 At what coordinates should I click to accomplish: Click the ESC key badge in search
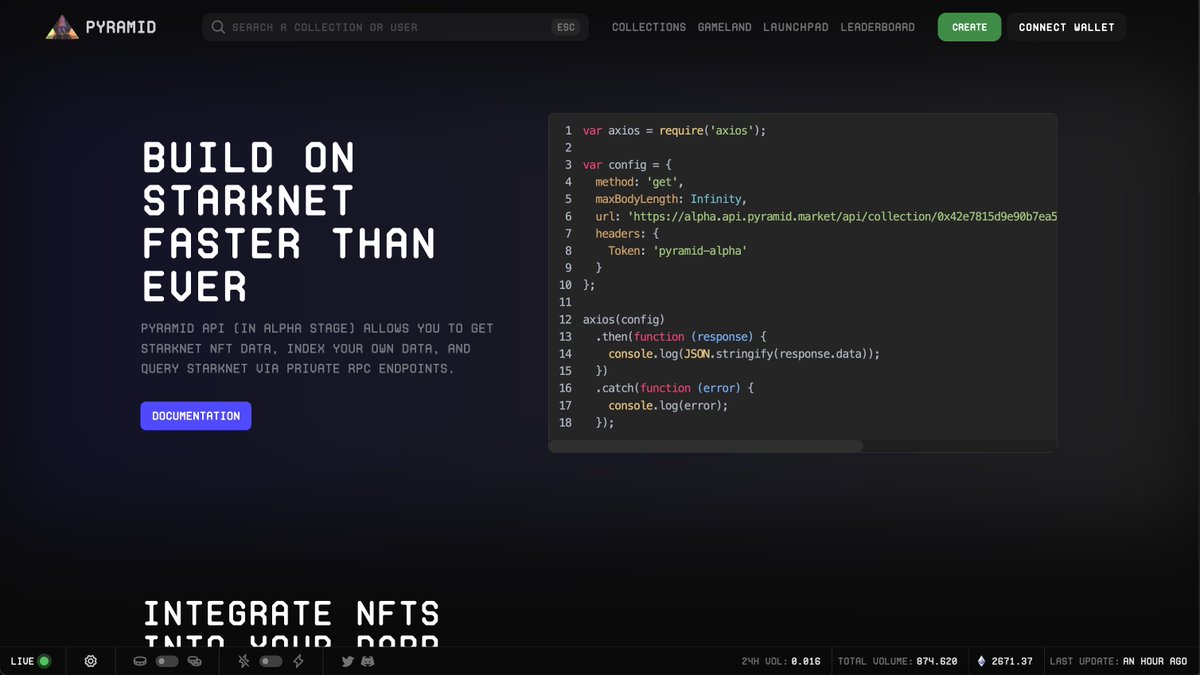(x=566, y=27)
